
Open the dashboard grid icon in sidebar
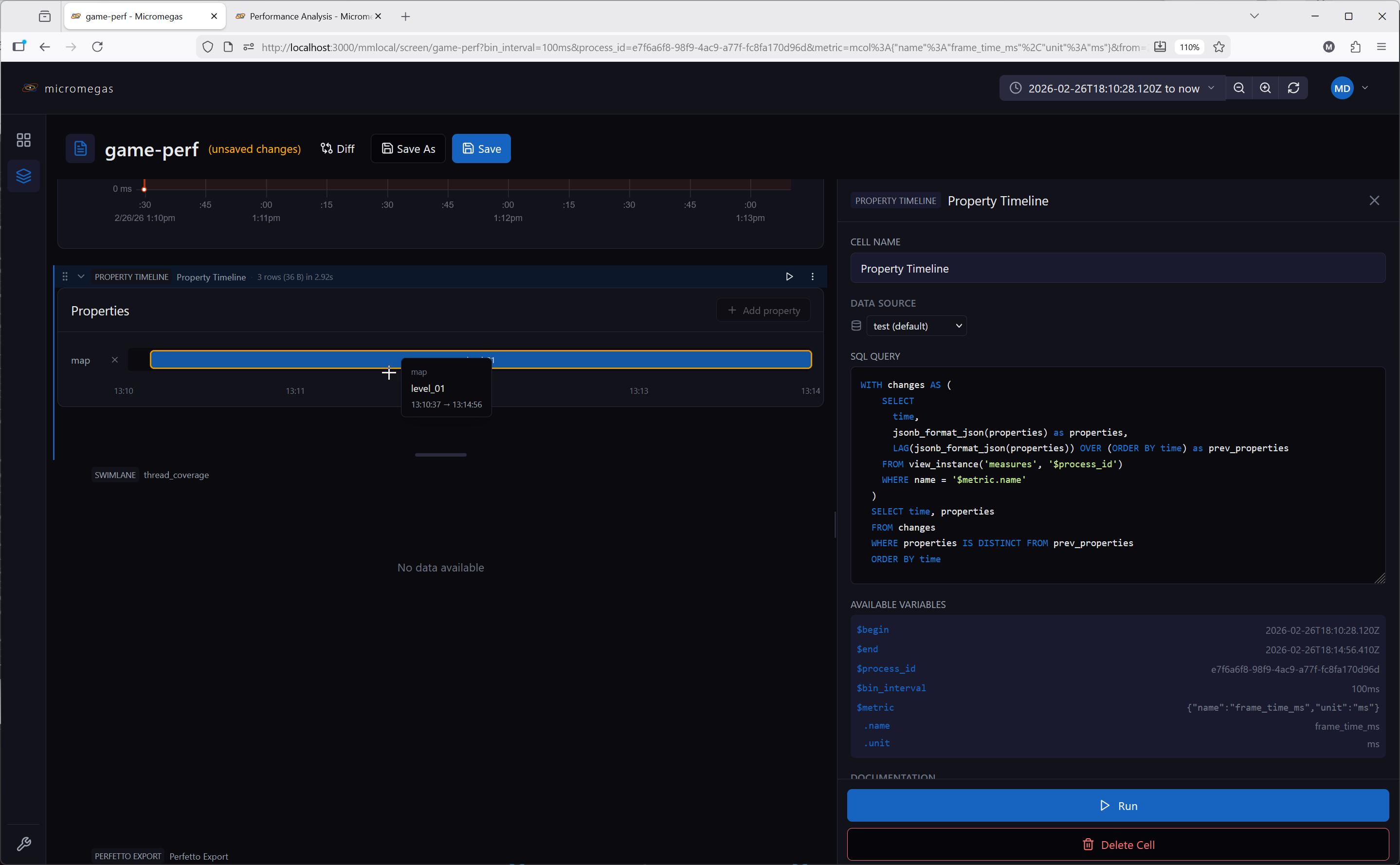click(23, 140)
